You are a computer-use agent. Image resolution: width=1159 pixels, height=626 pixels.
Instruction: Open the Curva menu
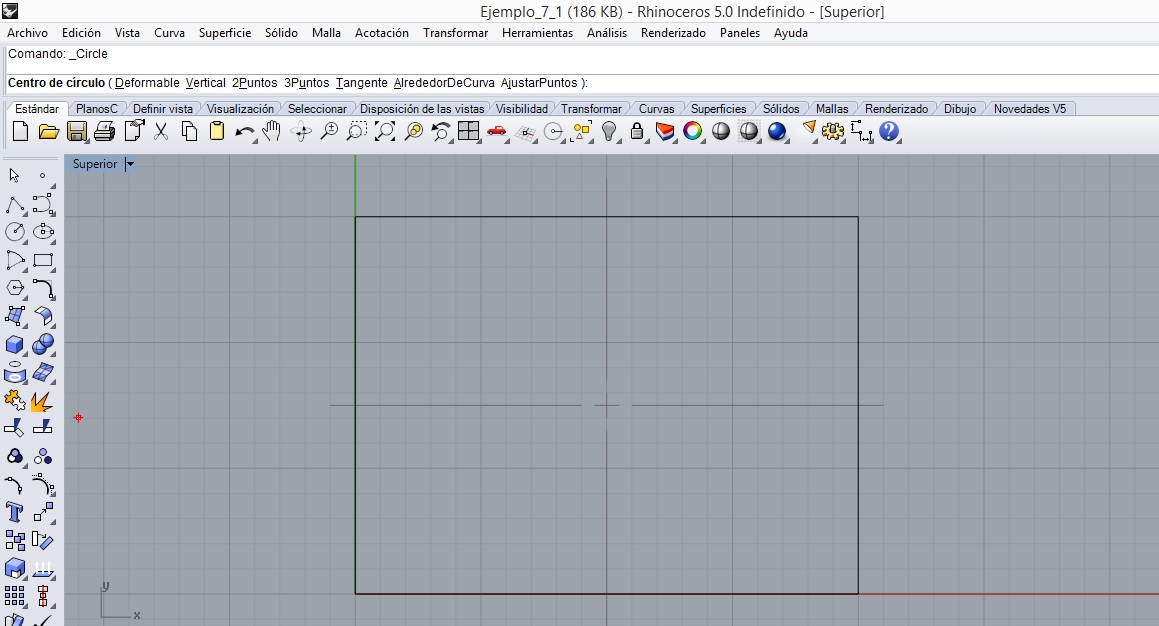pyautogui.click(x=169, y=33)
